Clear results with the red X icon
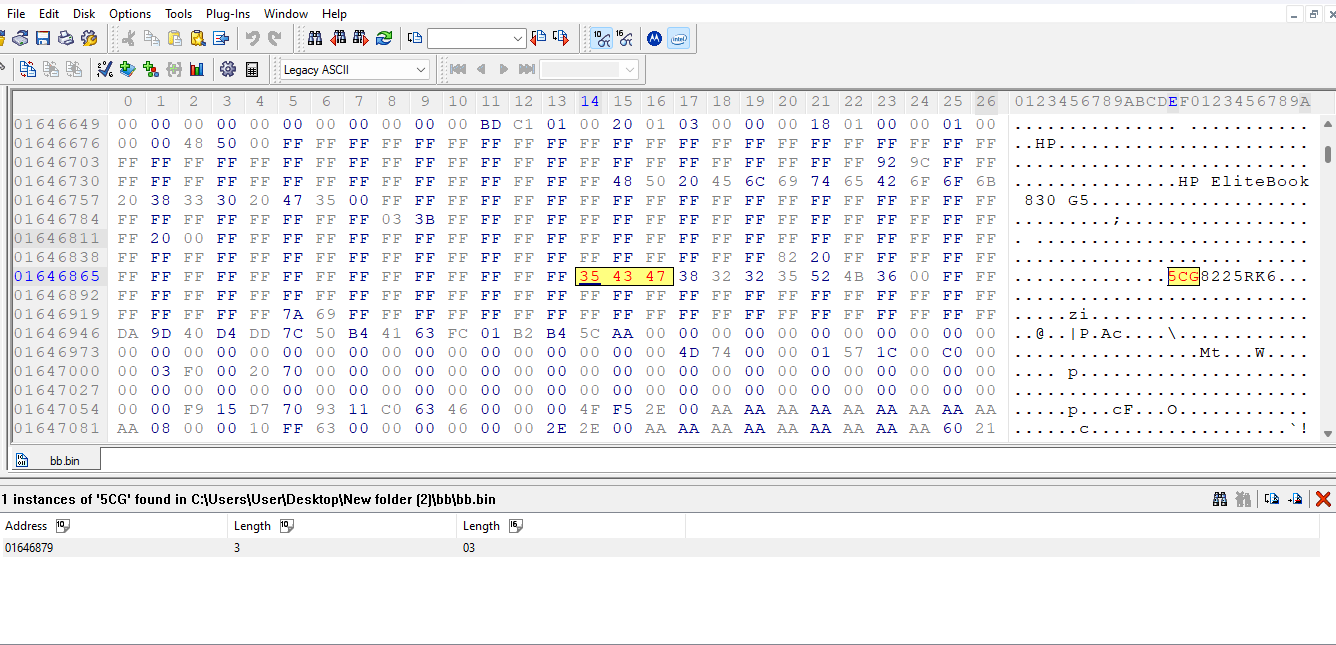The height and width of the screenshot is (645, 1336). click(x=1323, y=498)
